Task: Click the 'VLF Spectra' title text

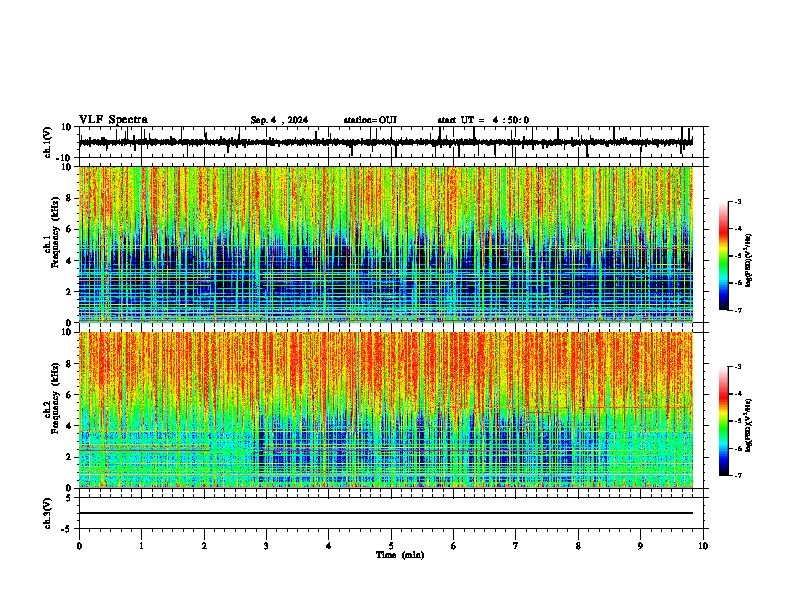Action: coord(113,120)
